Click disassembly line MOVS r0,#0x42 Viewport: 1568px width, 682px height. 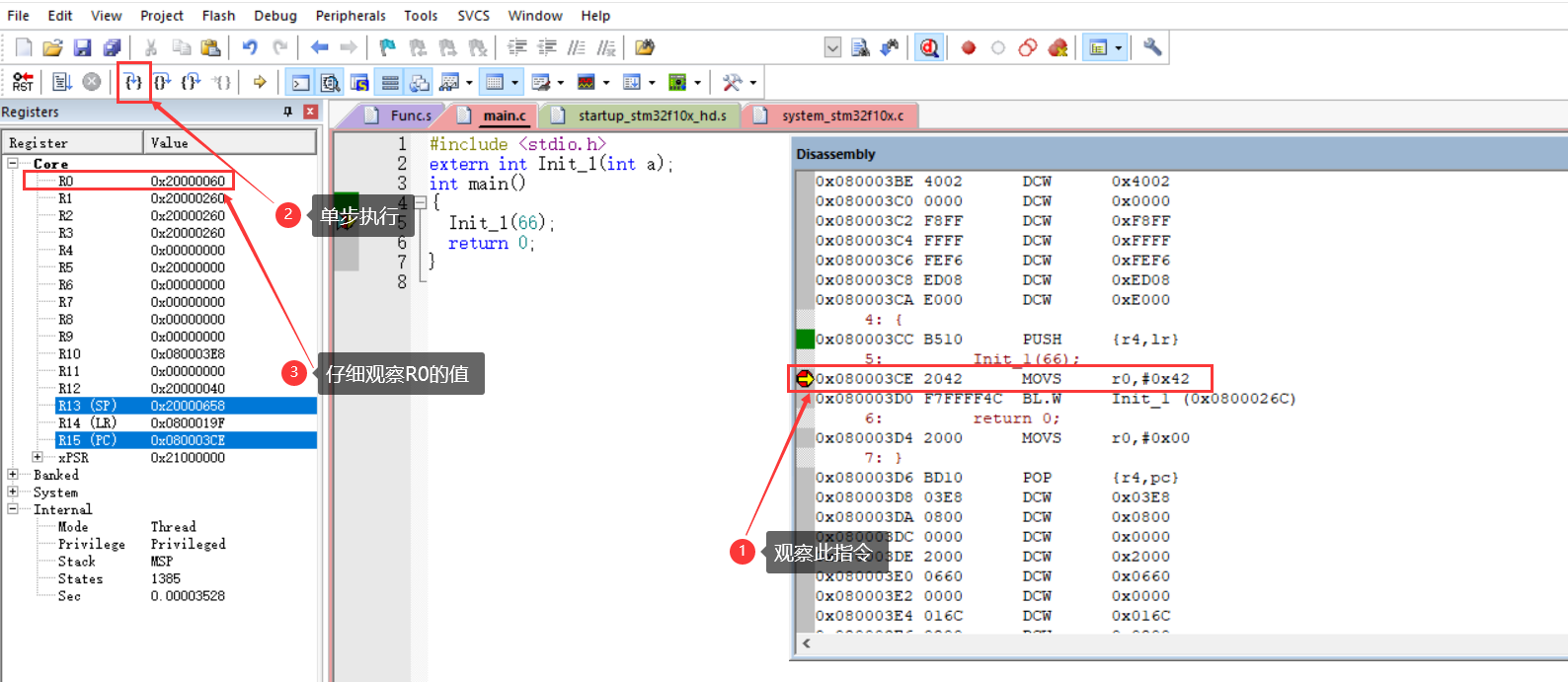(1002, 379)
